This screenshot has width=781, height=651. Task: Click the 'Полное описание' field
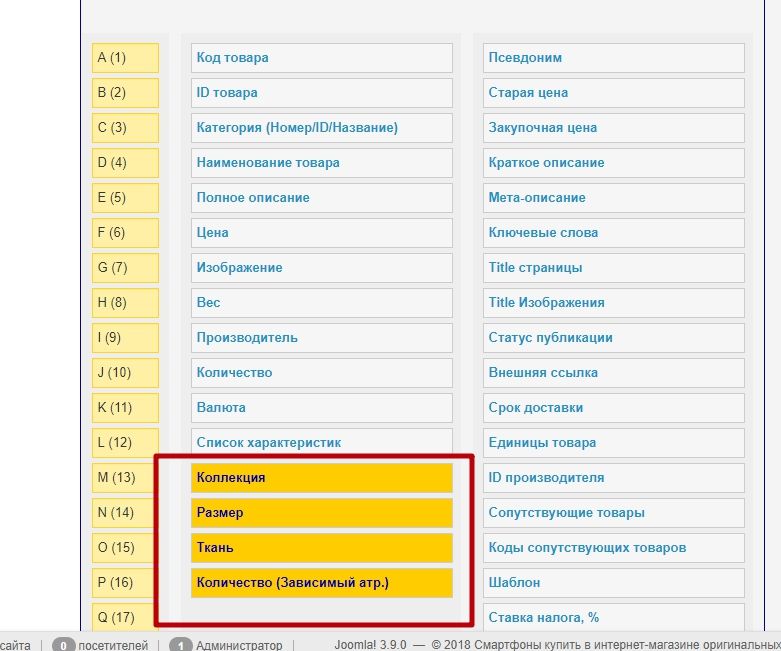coord(322,198)
